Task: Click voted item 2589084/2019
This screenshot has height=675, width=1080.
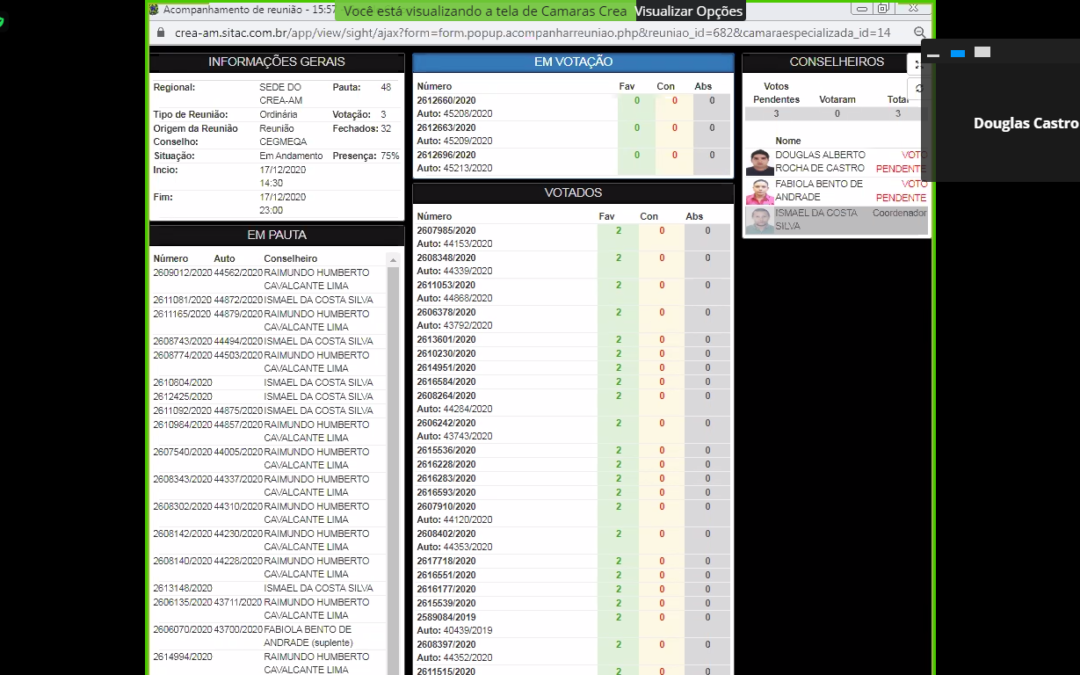Action: [x=446, y=617]
